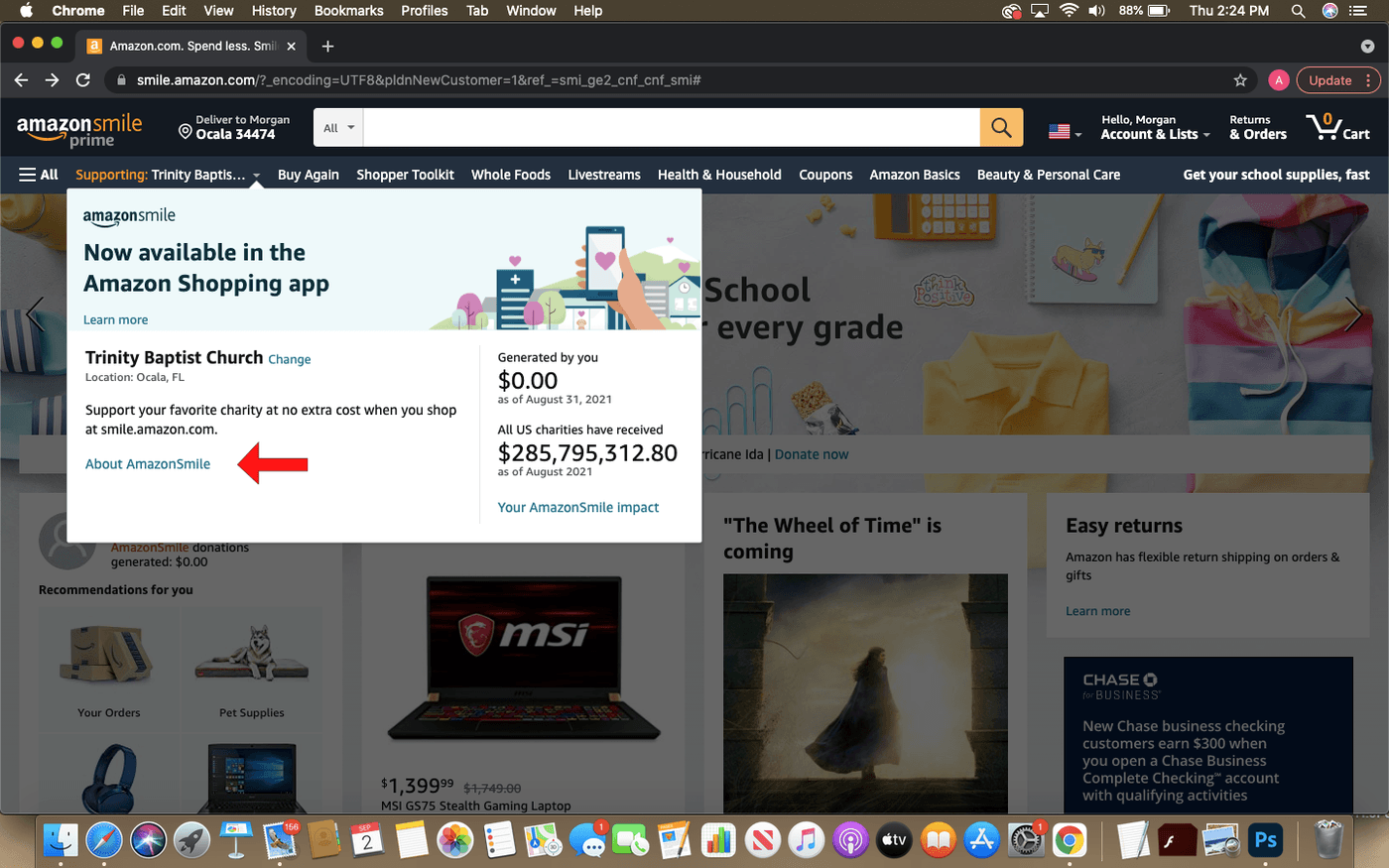
Task: Open the country flag language dropdown
Action: (1065, 131)
